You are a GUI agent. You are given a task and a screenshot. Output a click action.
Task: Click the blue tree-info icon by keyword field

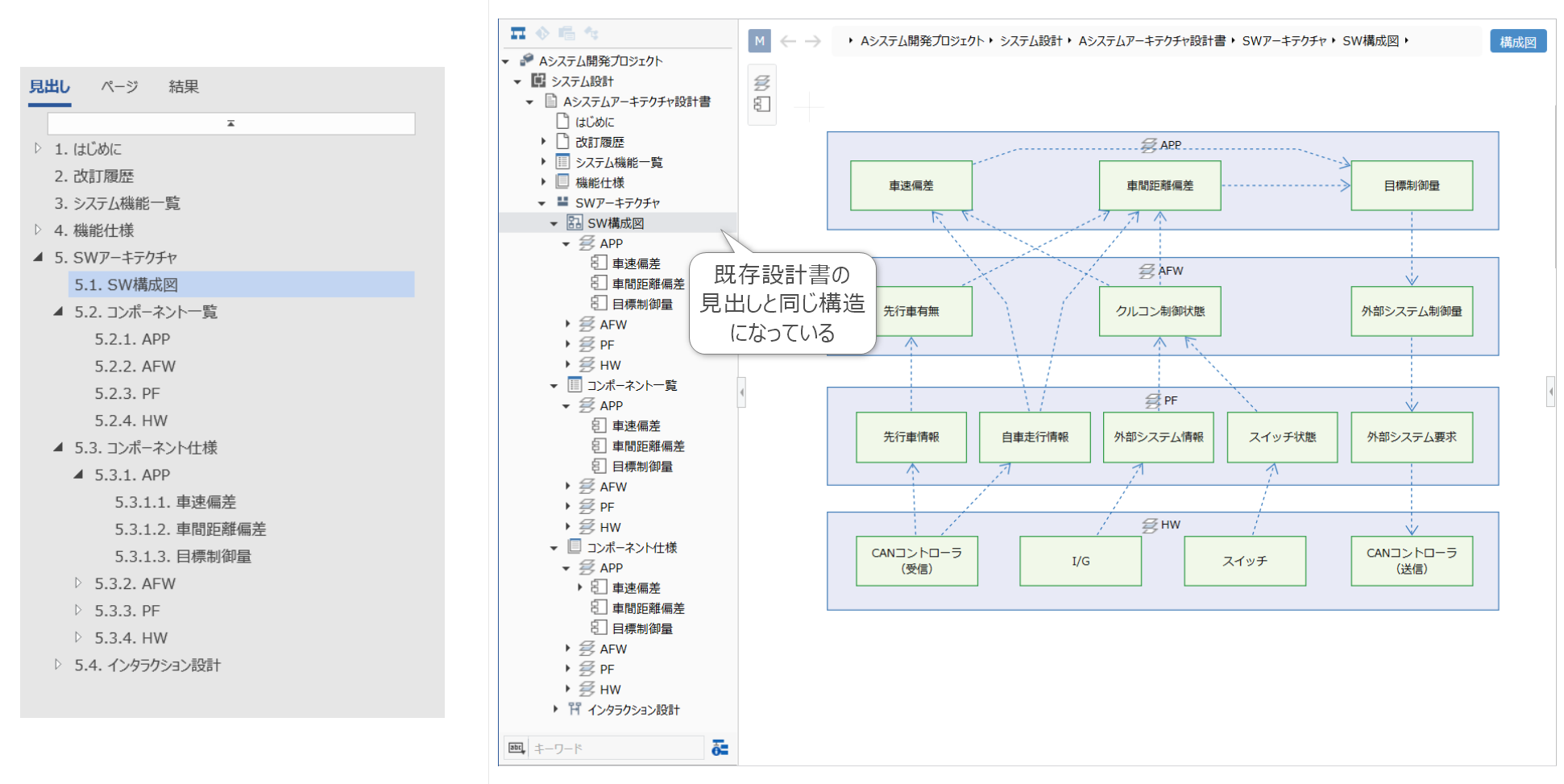point(720,749)
